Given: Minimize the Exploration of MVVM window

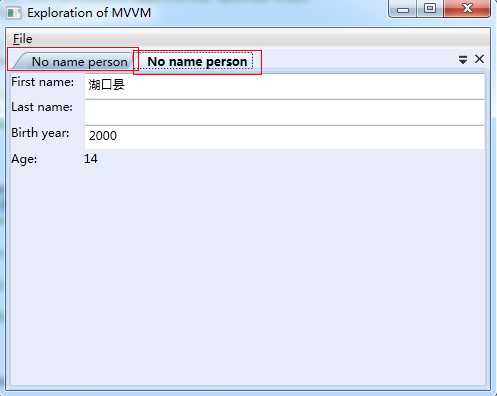Looking at the screenshot, I should tap(403, 9).
